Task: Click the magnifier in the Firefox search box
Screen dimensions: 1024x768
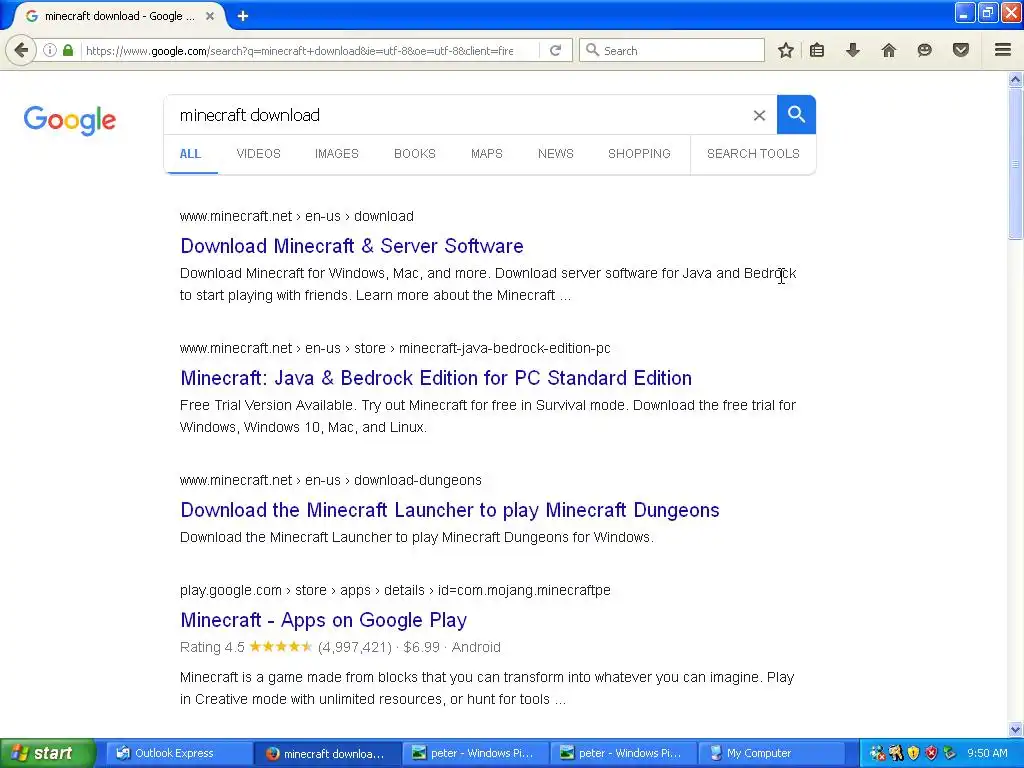Action: pos(592,50)
